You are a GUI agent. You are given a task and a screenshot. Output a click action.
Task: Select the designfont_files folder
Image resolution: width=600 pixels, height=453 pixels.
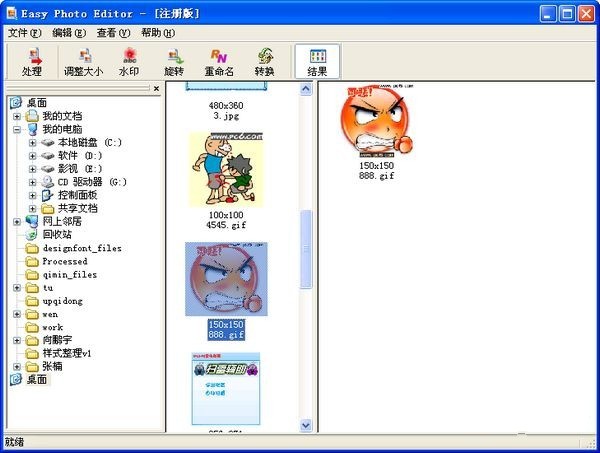click(82, 248)
